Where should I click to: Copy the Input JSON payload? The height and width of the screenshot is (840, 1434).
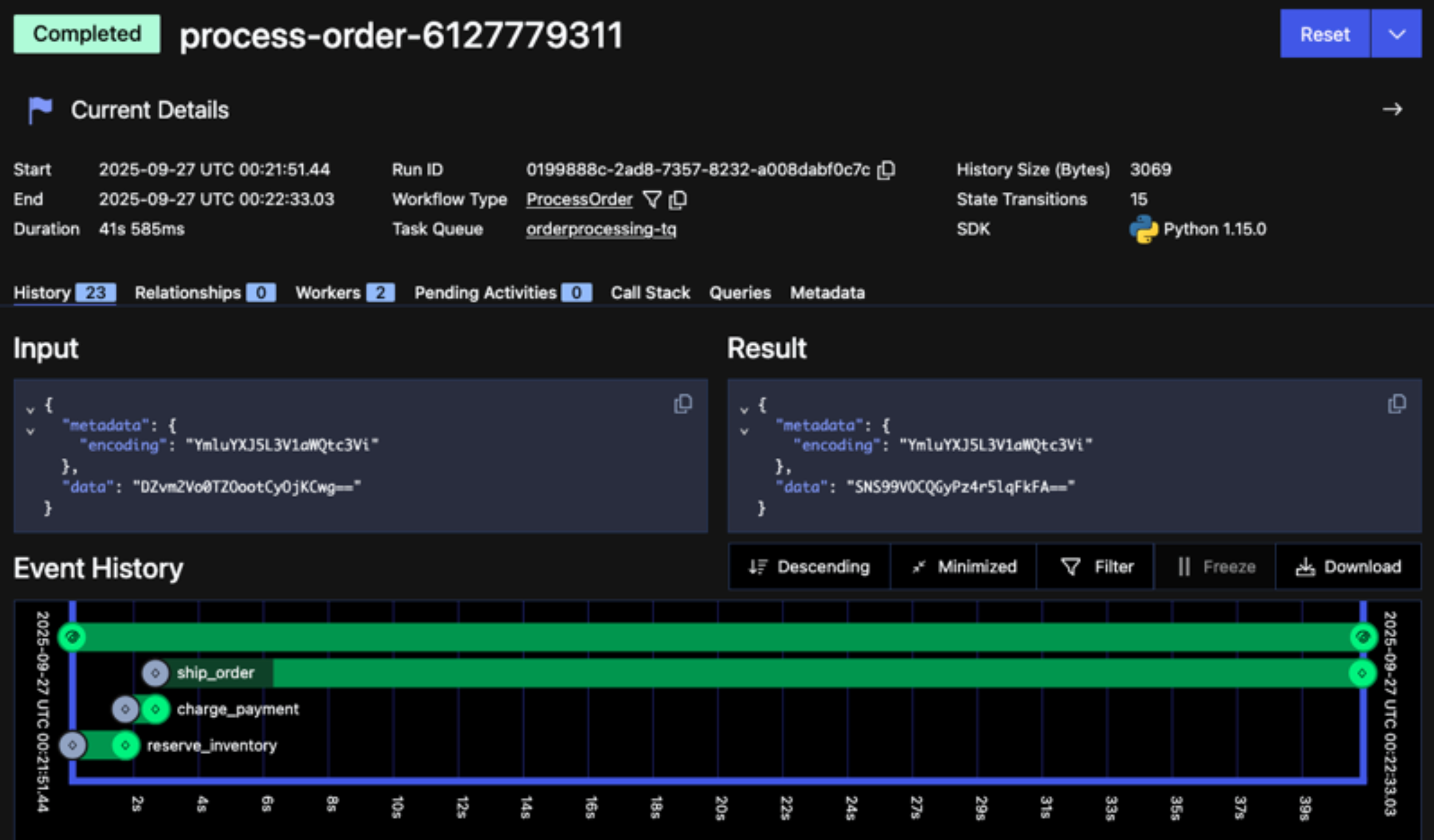tap(682, 404)
